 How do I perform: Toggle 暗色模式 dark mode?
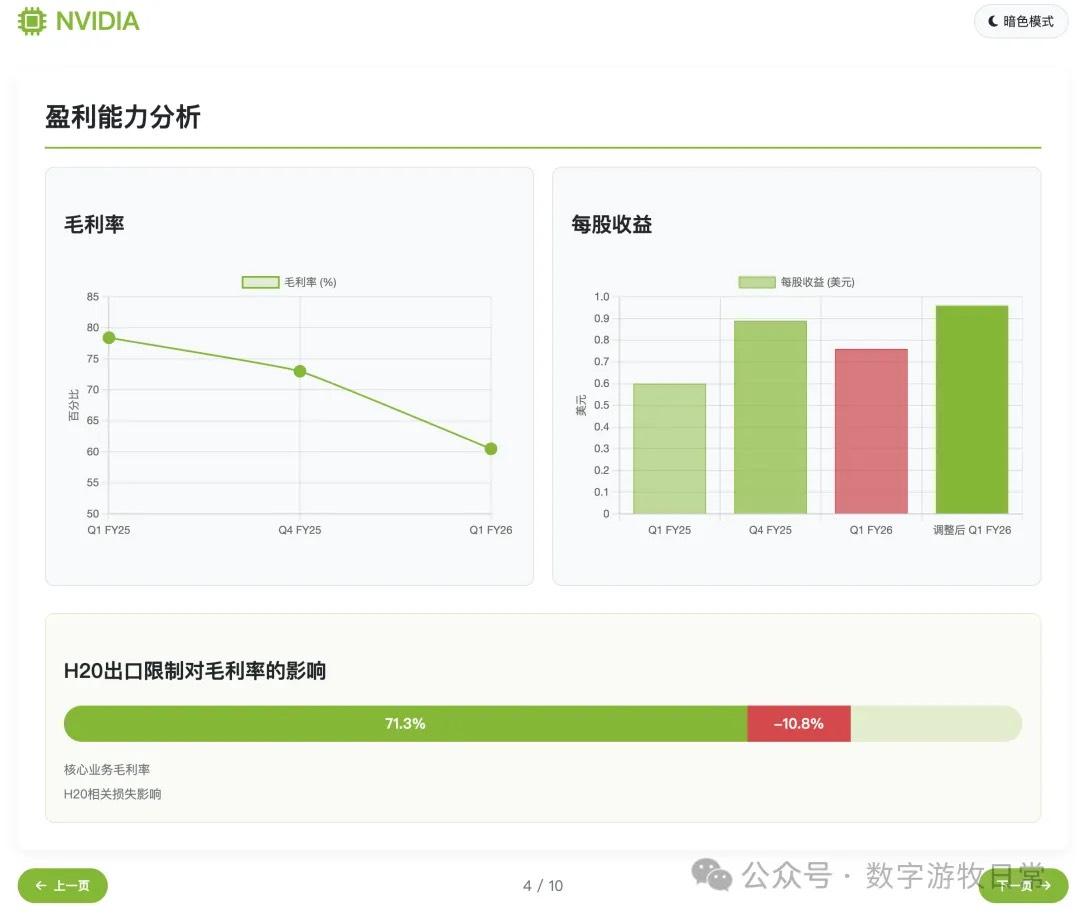tap(1020, 21)
